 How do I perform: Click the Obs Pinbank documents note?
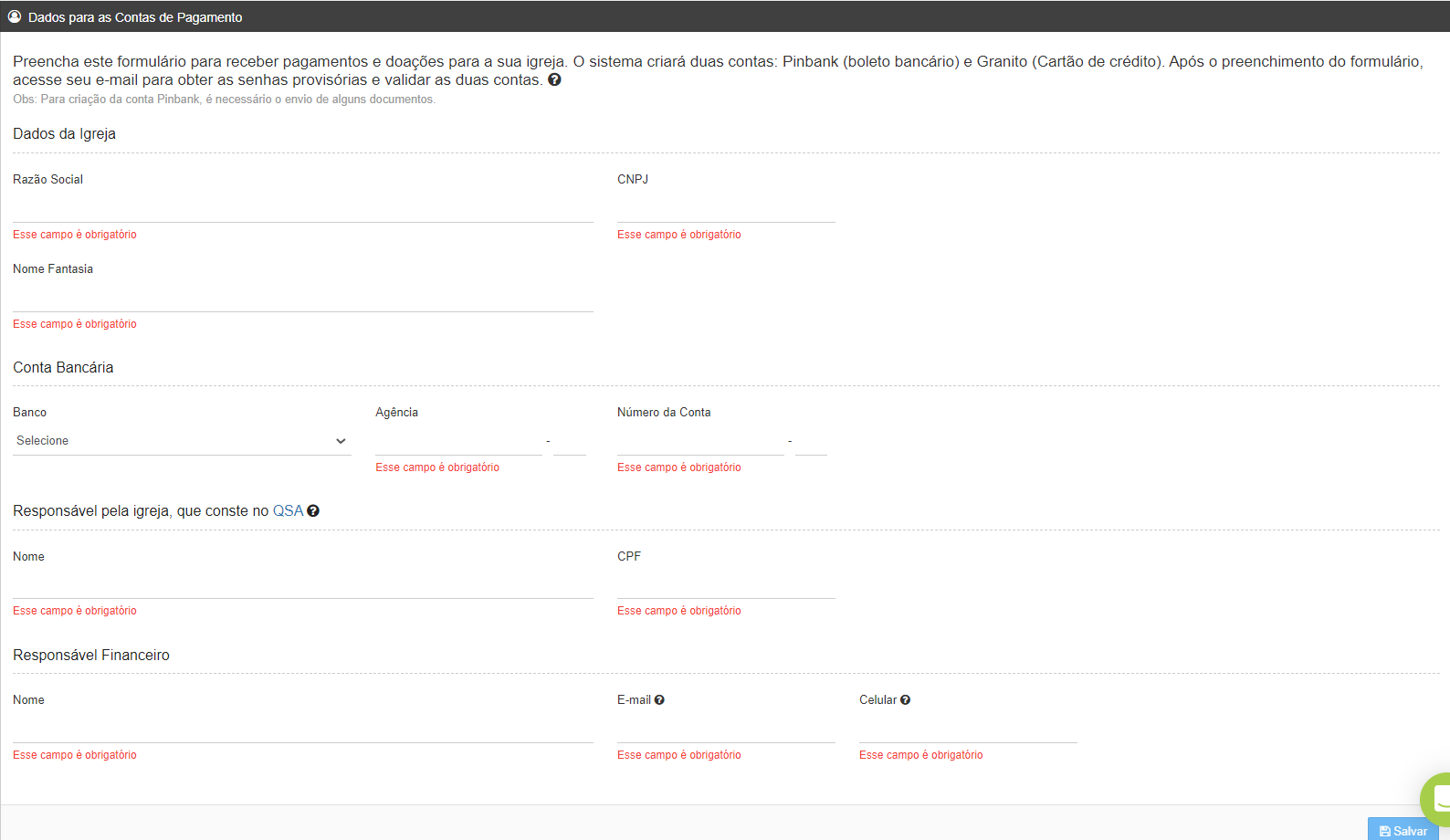click(224, 100)
